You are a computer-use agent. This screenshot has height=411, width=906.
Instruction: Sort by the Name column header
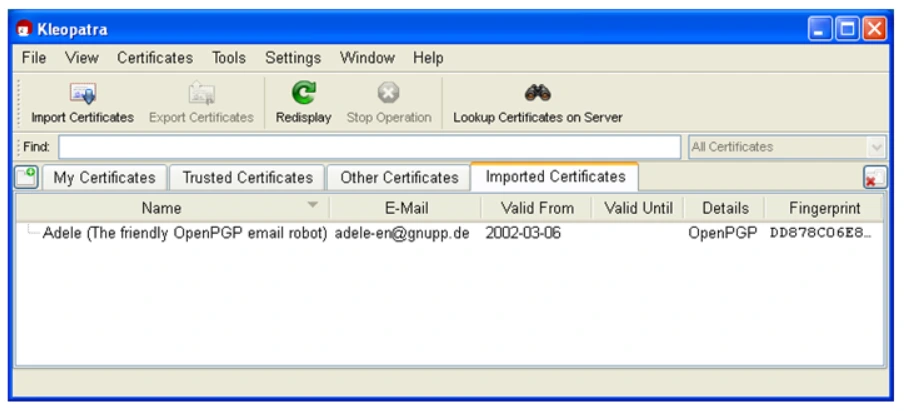(172, 208)
